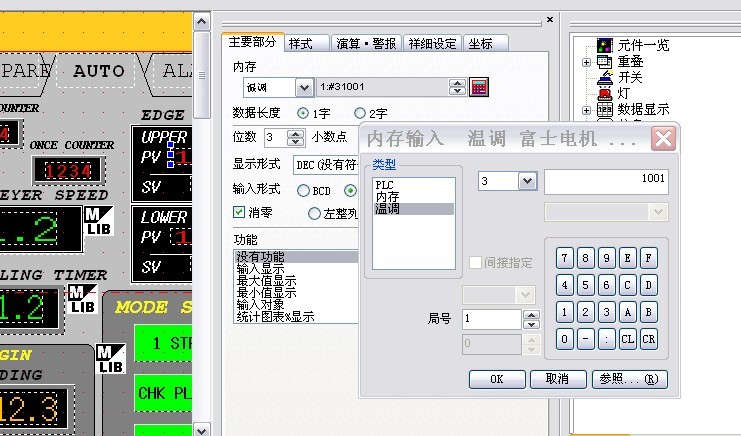Select 1字 data length radio button
Screen dimensions: 741x436
coord(303,113)
